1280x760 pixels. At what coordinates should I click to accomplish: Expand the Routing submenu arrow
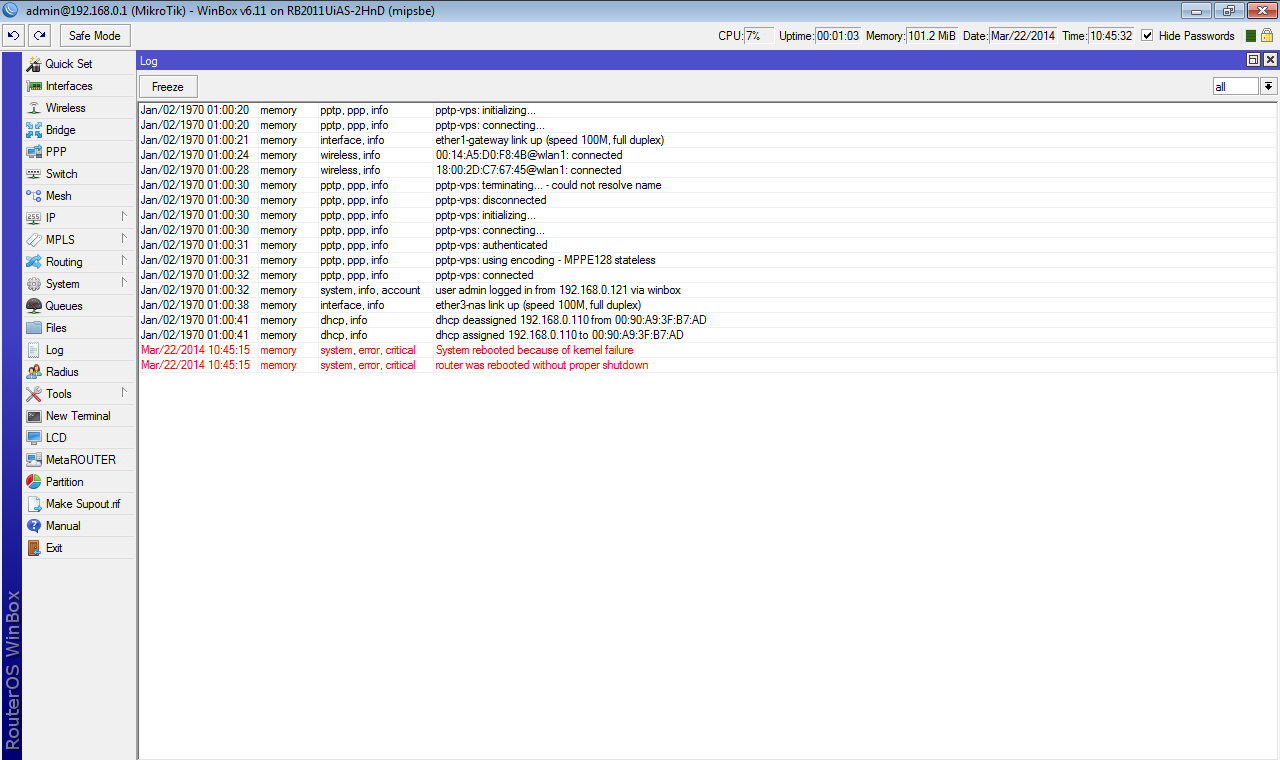(x=124, y=261)
